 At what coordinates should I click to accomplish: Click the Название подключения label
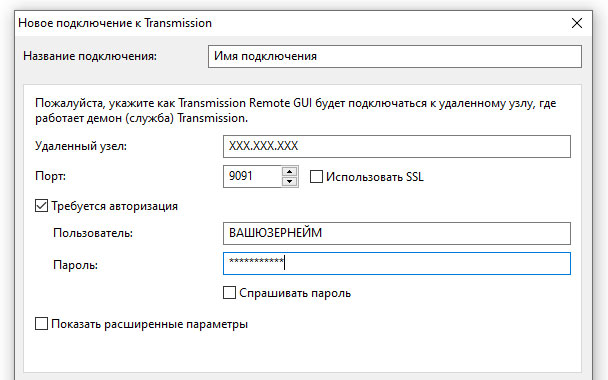(90, 56)
